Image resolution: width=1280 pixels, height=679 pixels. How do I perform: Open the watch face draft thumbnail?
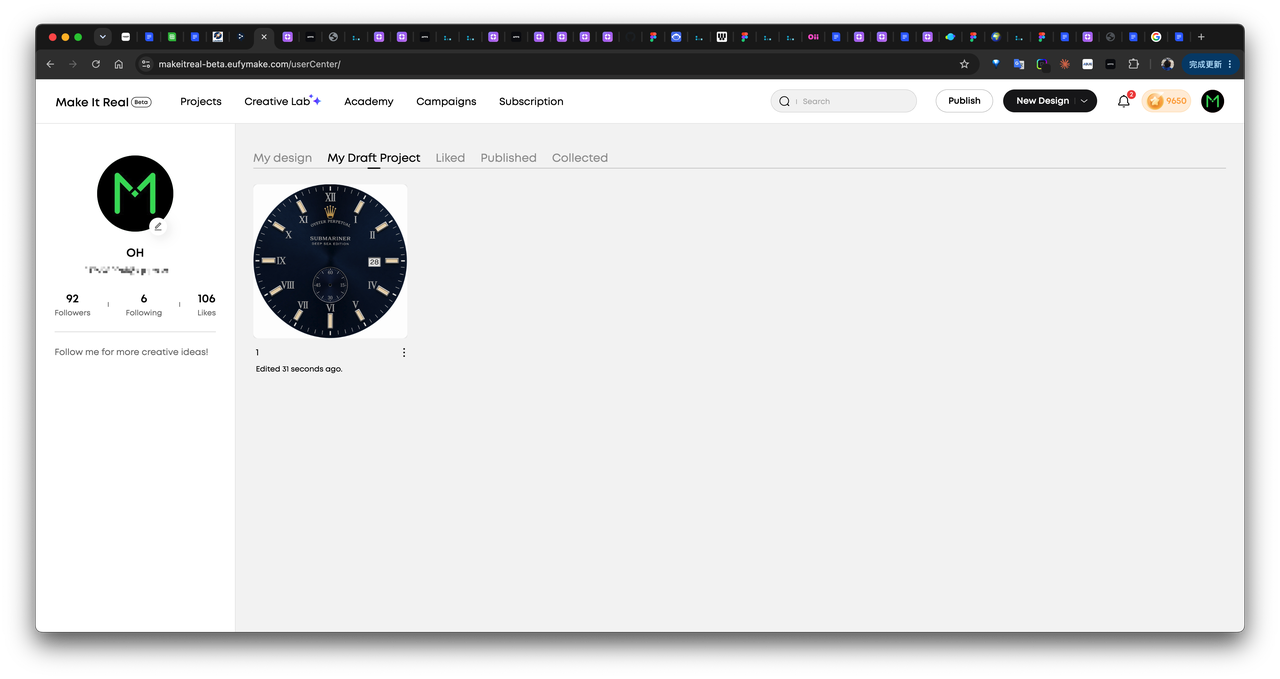[330, 261]
